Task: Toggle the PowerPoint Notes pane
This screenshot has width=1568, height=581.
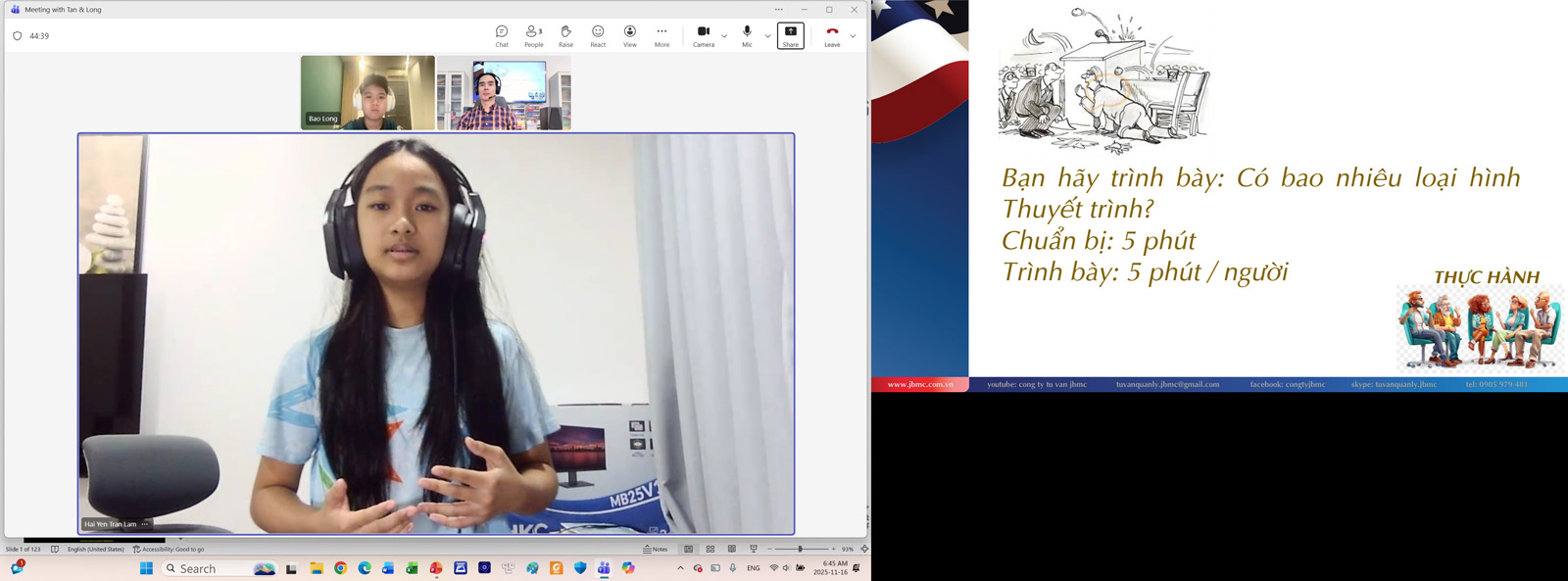Action: (x=656, y=549)
